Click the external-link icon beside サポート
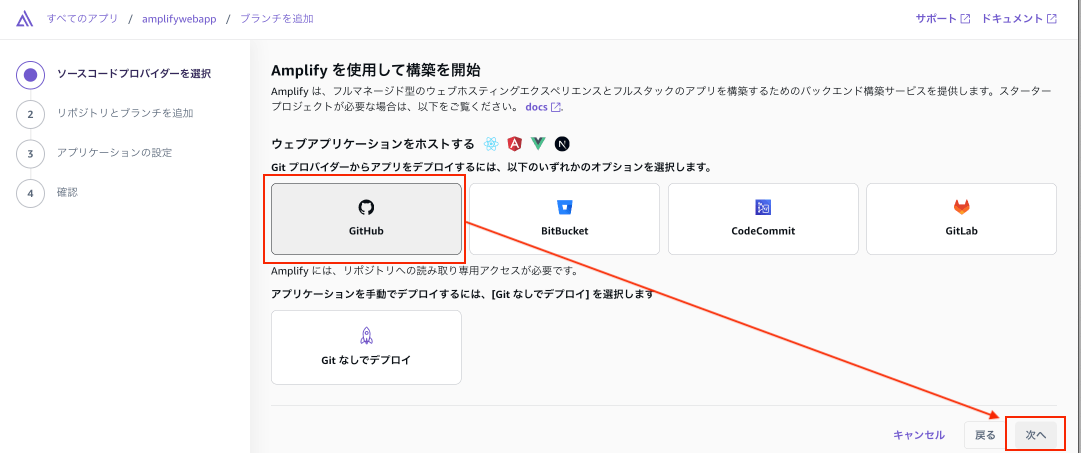This screenshot has width=1081, height=453. click(x=965, y=19)
